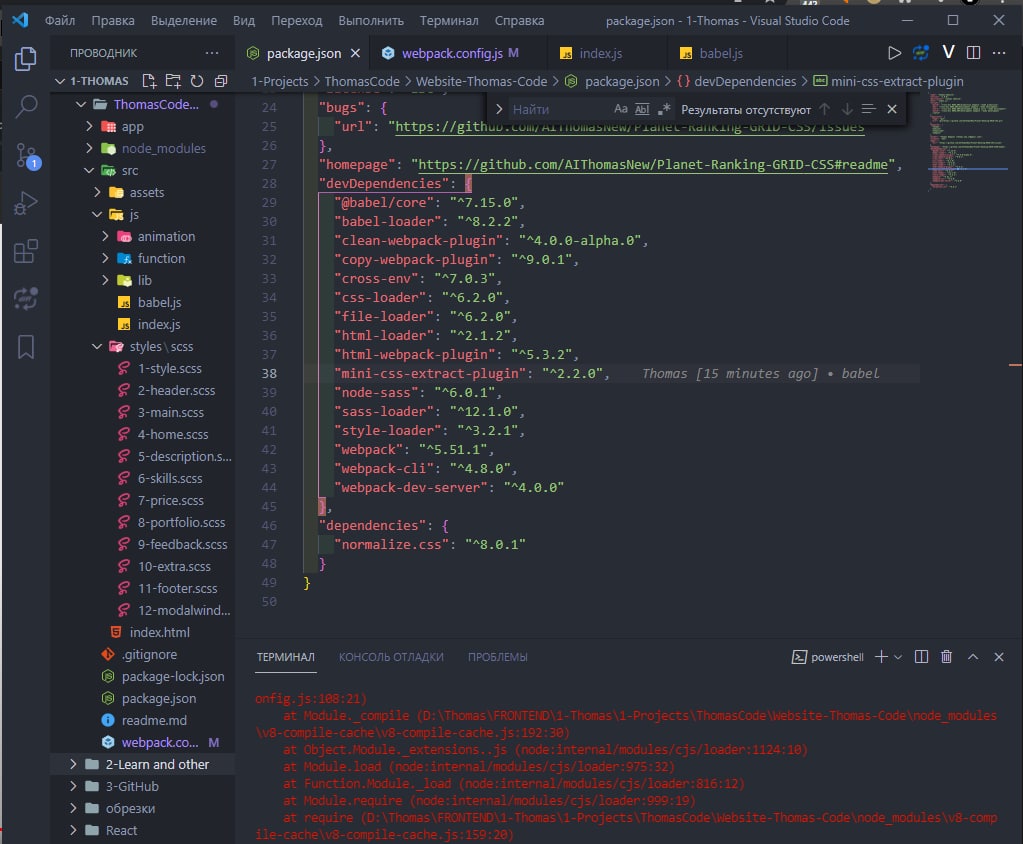Viewport: 1023px width, 844px height.
Task: Open the Bookmarks view in activity bar
Action: click(25, 347)
